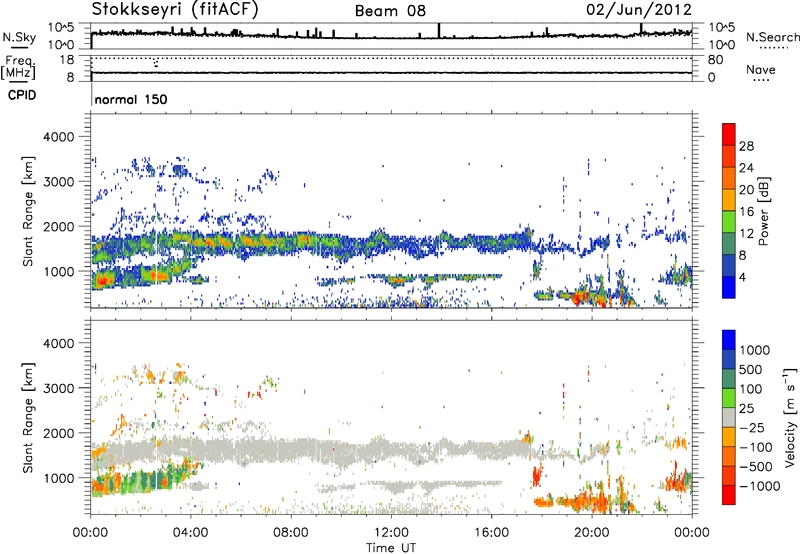Click the '08:00' time axis label
The image size is (800, 554).
(291, 533)
